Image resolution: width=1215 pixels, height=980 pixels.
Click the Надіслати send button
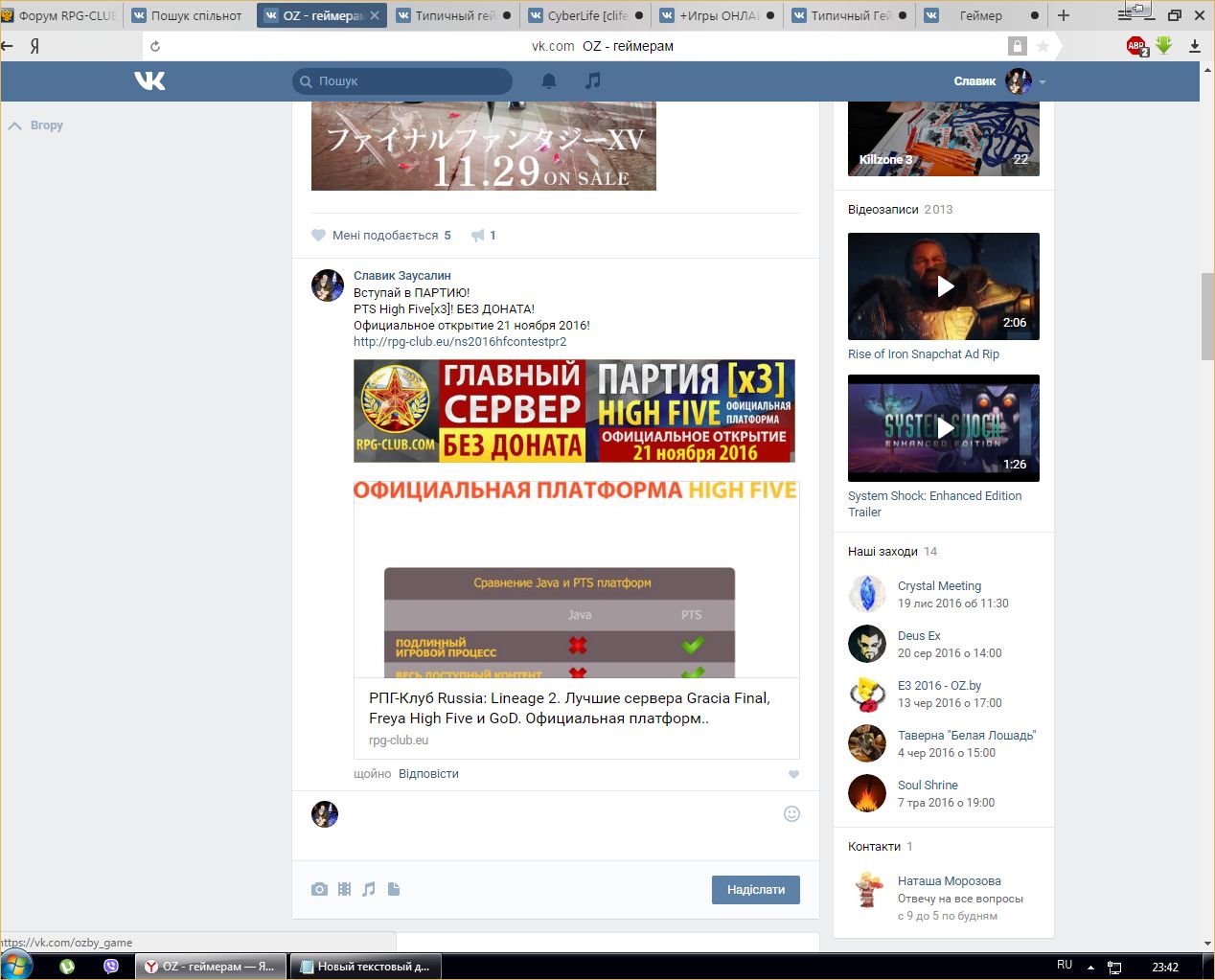(756, 890)
